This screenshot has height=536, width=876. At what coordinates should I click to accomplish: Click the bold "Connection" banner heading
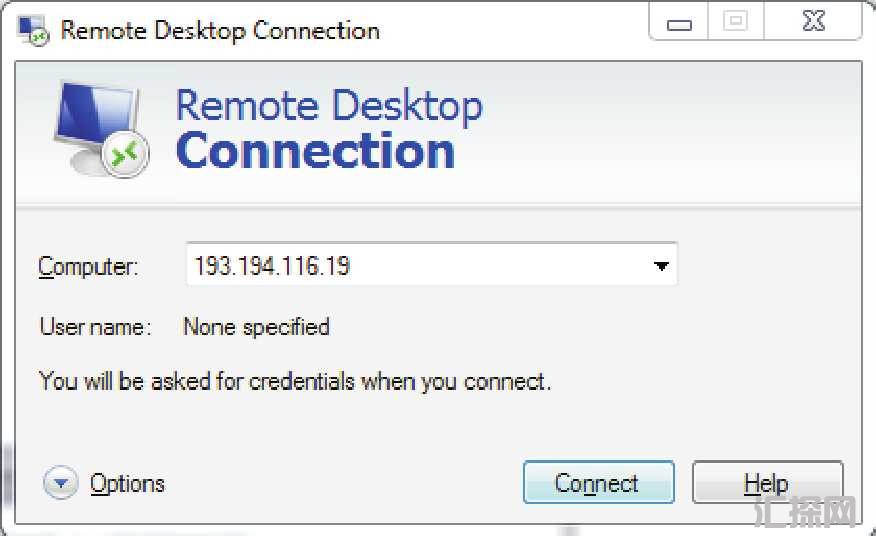[x=315, y=151]
